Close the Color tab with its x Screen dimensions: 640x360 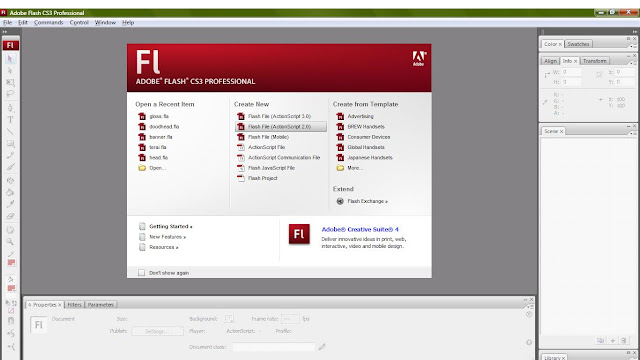[560, 44]
